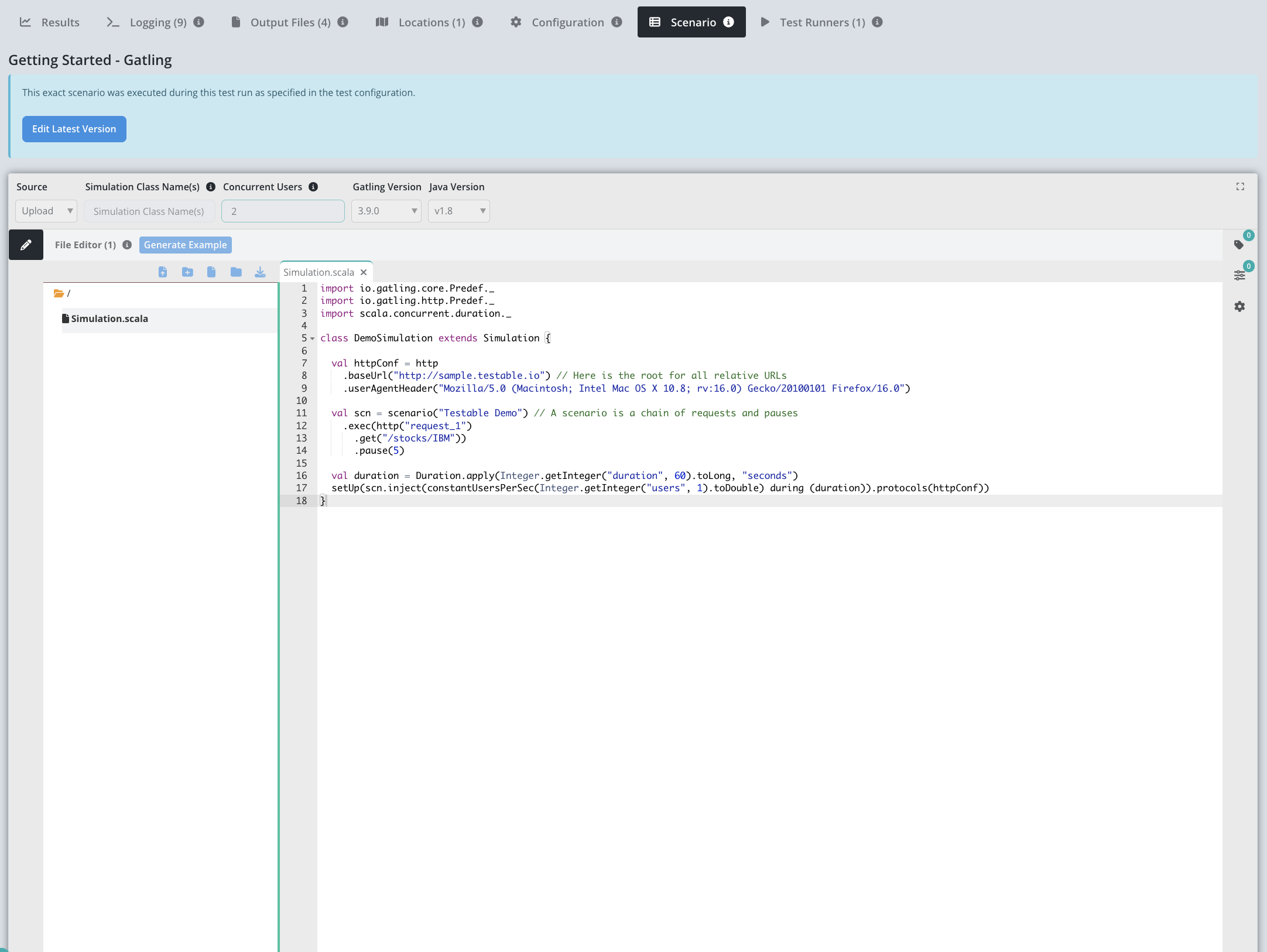Click the "http://sample.testable.io" string

click(469, 375)
